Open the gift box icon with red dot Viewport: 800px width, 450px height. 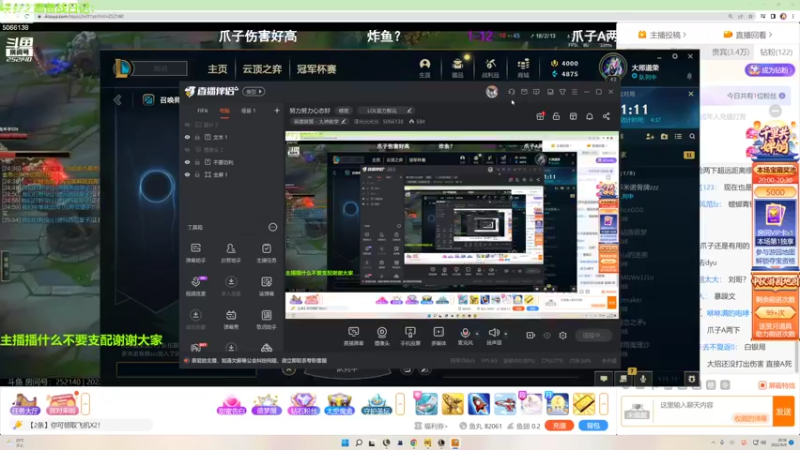(x=540, y=116)
